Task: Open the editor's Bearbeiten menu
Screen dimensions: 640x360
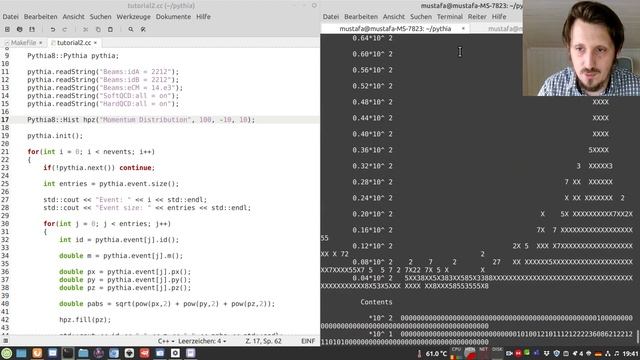Action: click(40, 17)
